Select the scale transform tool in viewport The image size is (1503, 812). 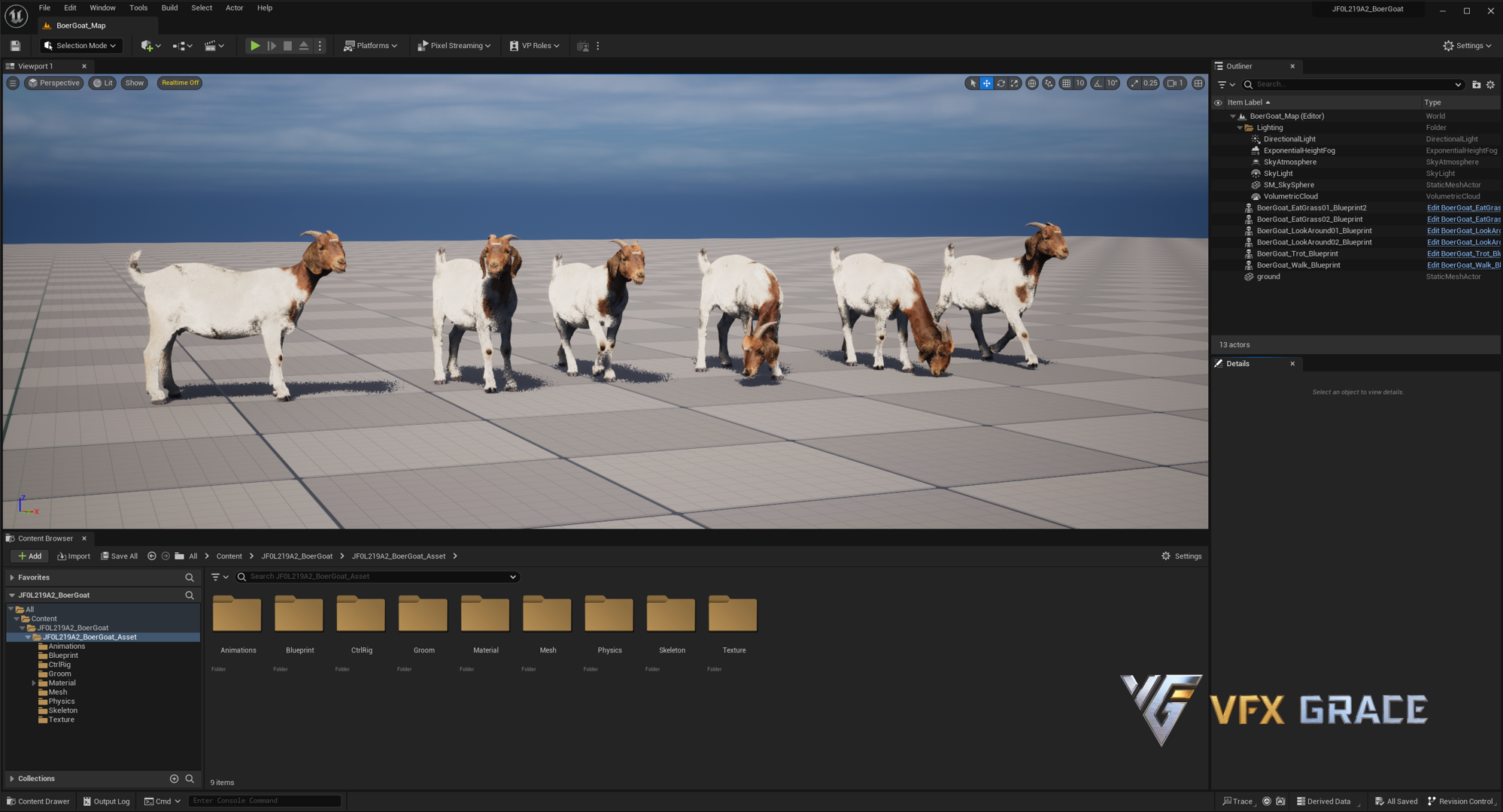tap(1015, 83)
